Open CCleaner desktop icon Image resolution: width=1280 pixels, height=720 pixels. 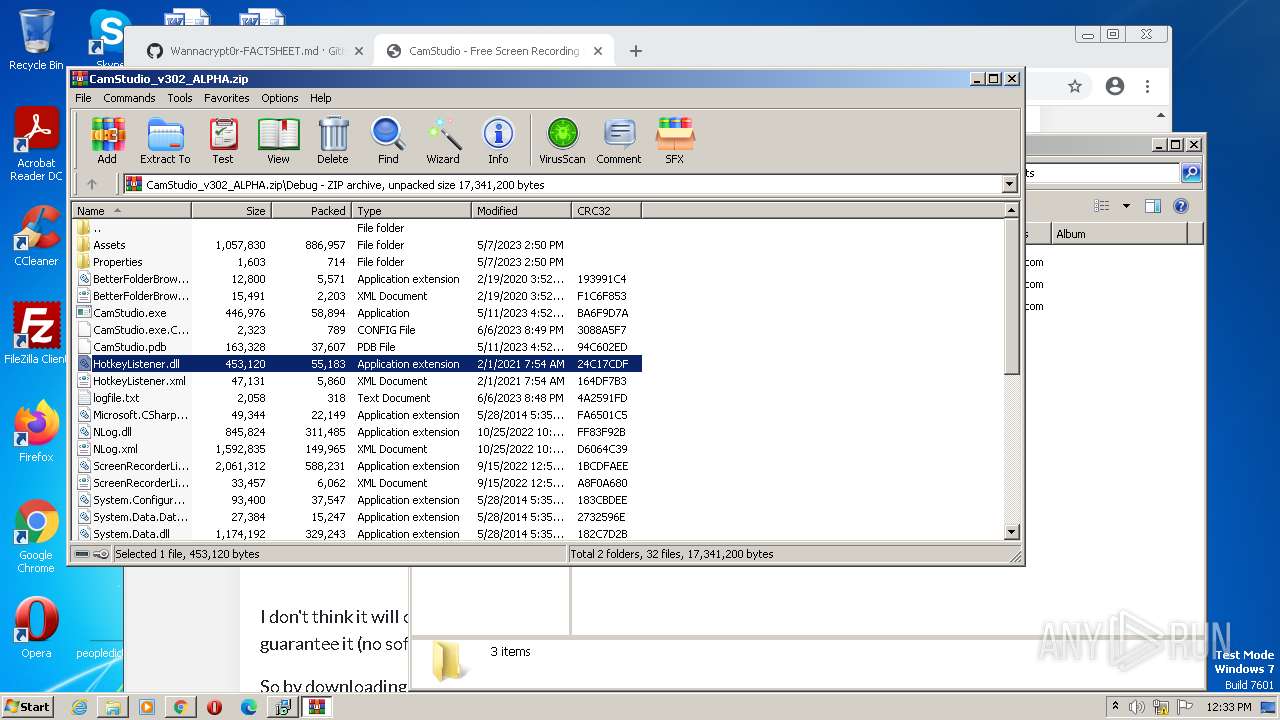pos(36,236)
